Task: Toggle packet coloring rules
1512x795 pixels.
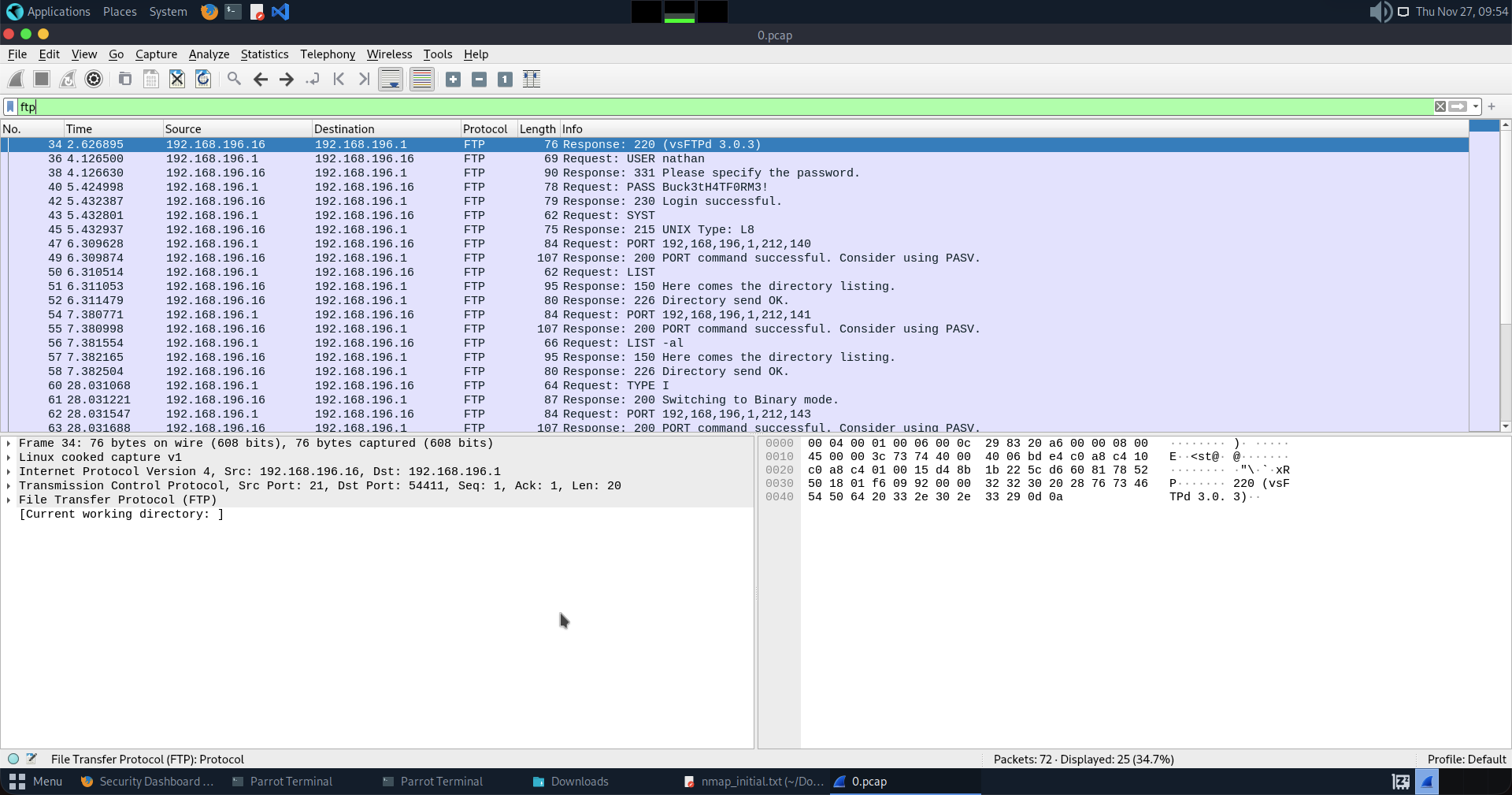Action: click(x=422, y=79)
